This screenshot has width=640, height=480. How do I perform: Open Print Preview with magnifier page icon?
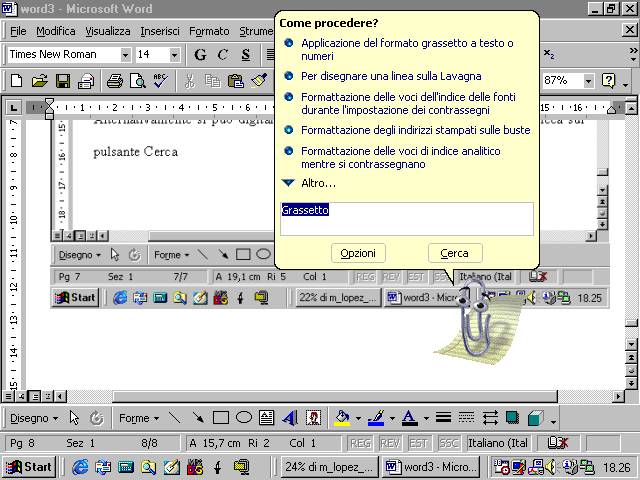coord(138,80)
